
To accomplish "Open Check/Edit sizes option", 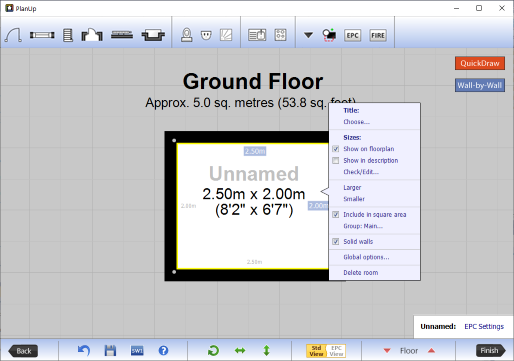I will [x=361, y=172].
